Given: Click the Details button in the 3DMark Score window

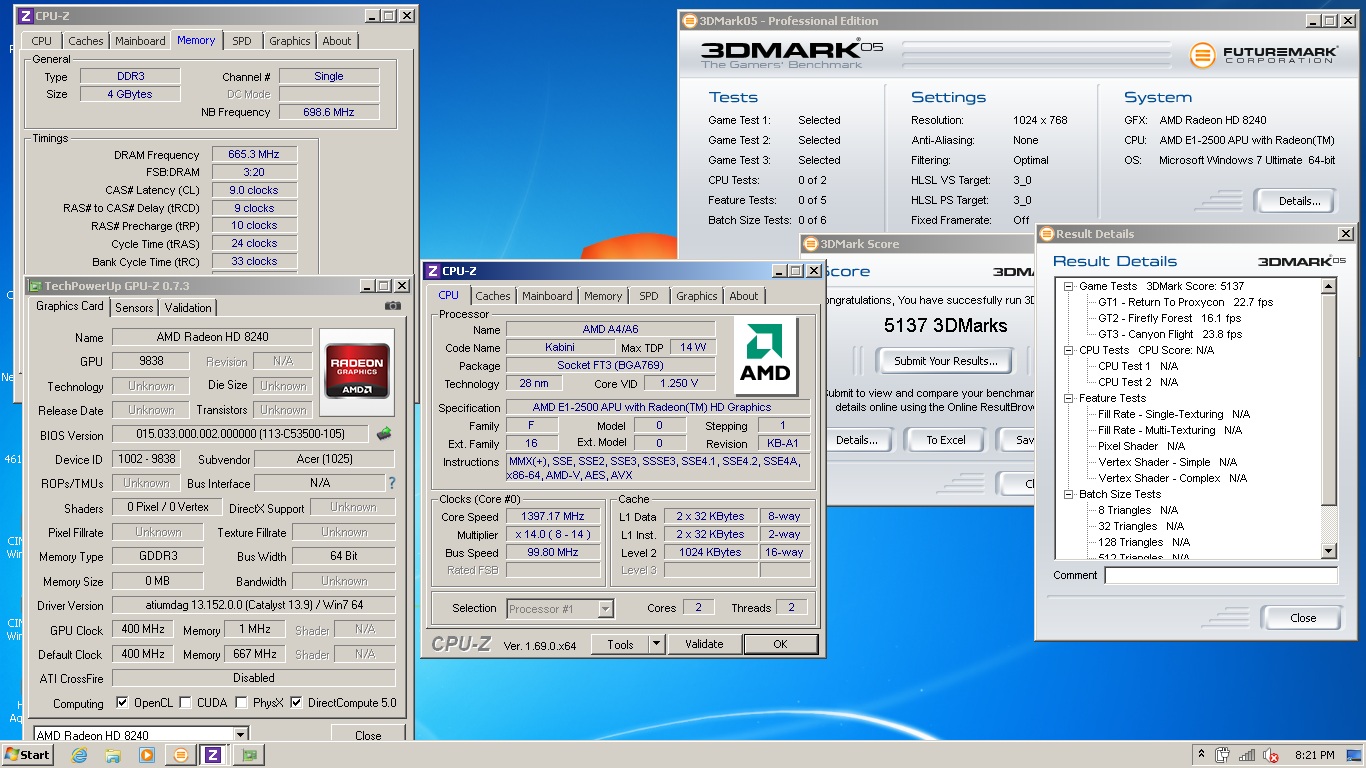Looking at the screenshot, I should pyautogui.click(x=856, y=440).
